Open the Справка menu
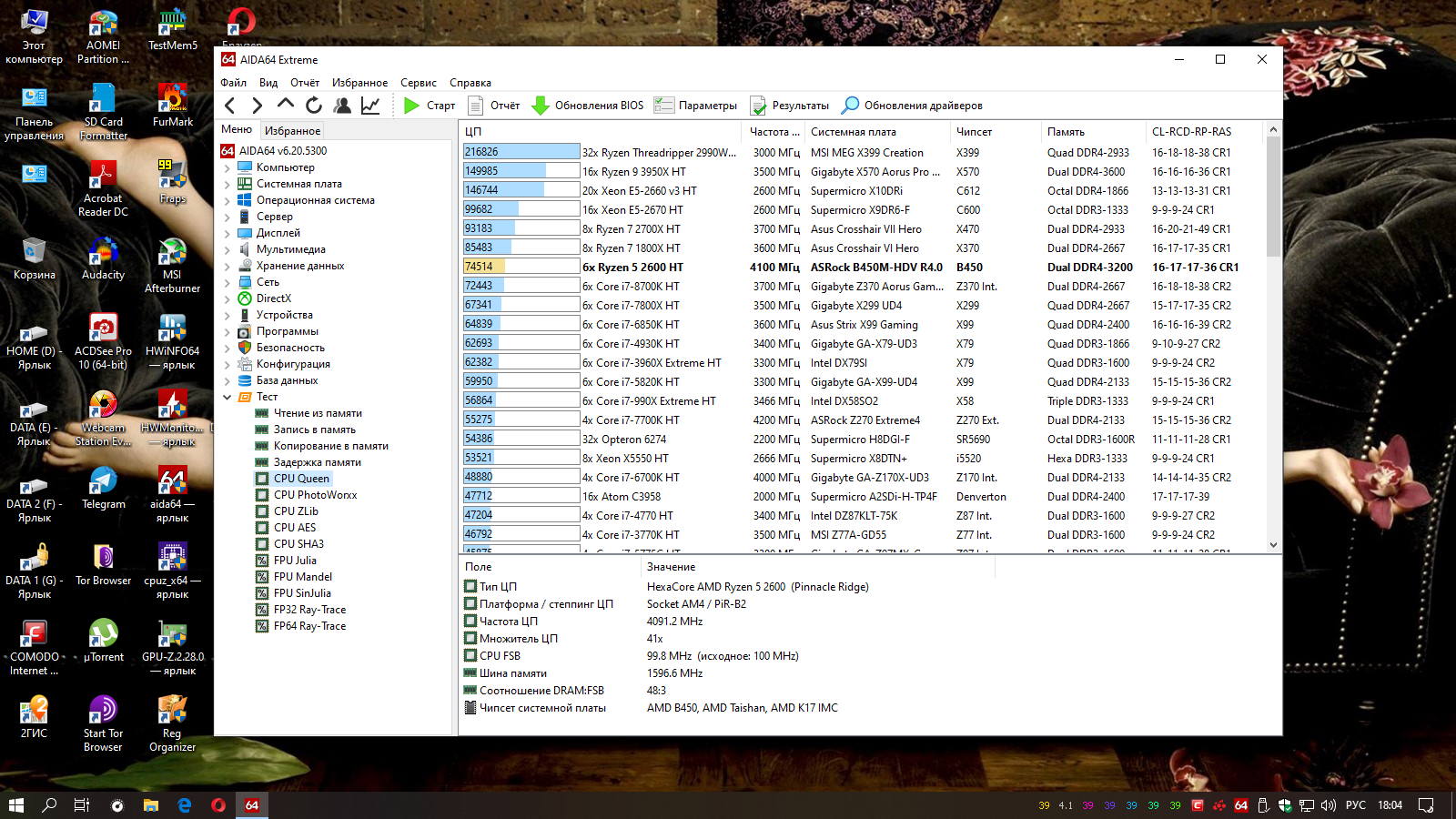The width and height of the screenshot is (1456, 819). click(470, 83)
